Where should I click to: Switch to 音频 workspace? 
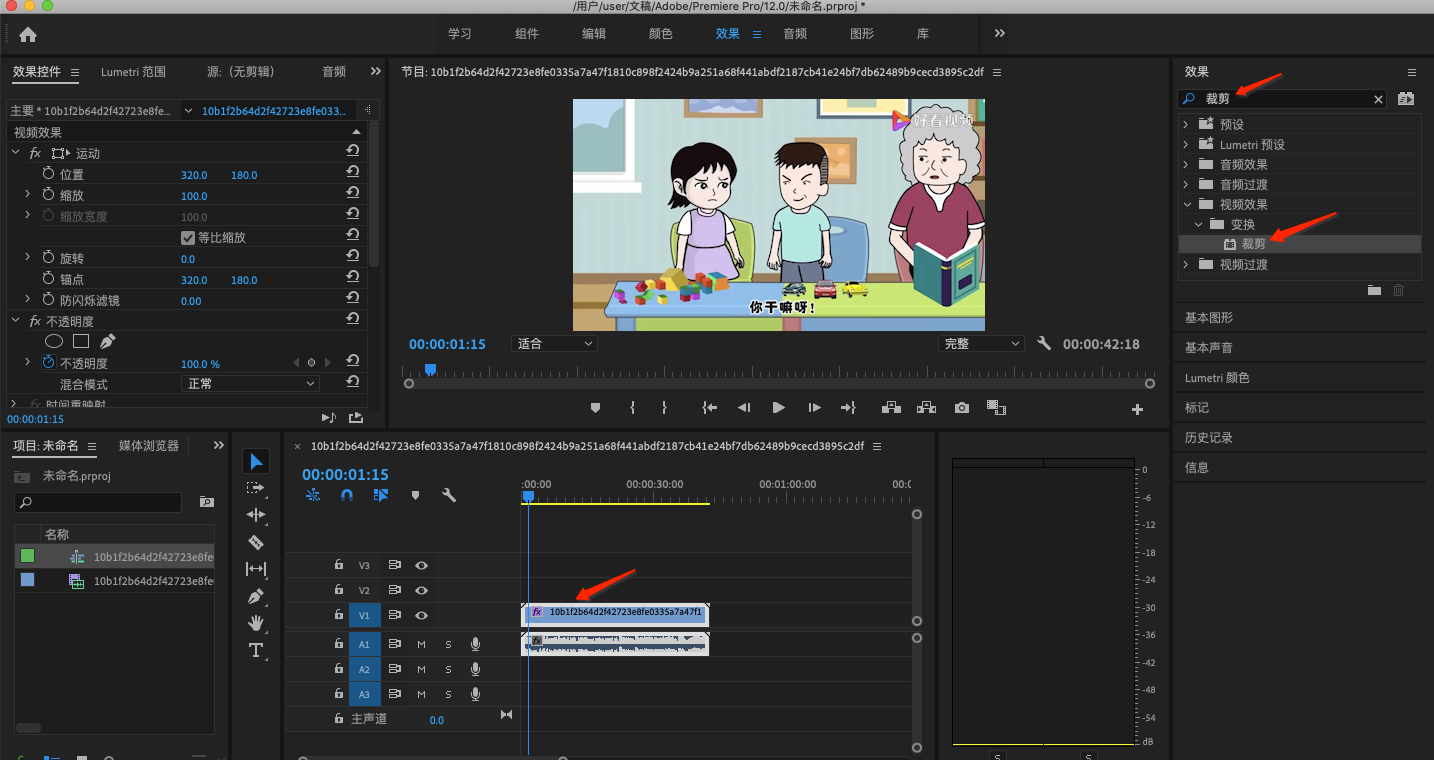(795, 34)
